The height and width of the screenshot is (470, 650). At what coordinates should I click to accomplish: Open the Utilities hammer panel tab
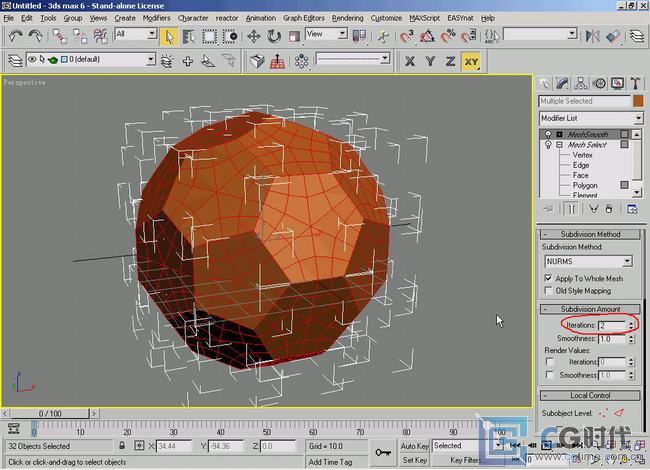(635, 84)
